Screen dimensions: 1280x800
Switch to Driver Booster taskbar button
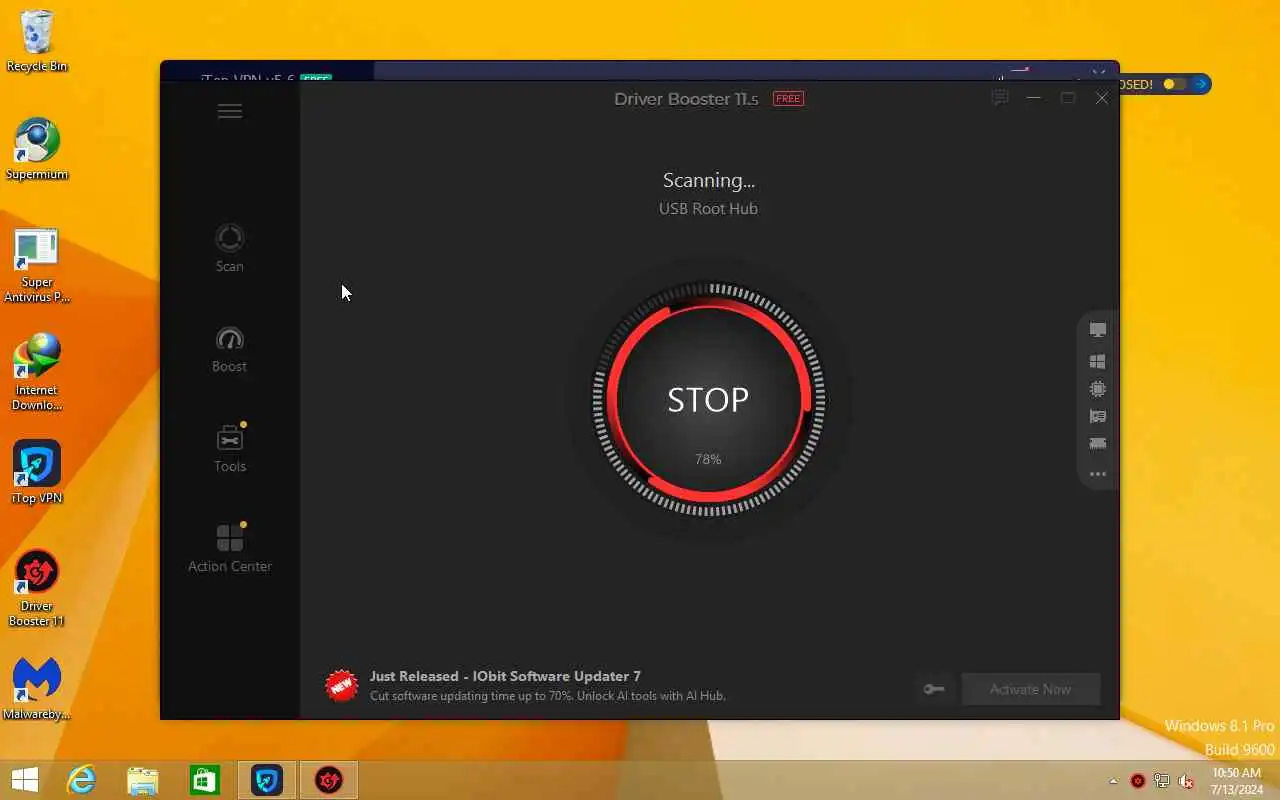coord(329,780)
